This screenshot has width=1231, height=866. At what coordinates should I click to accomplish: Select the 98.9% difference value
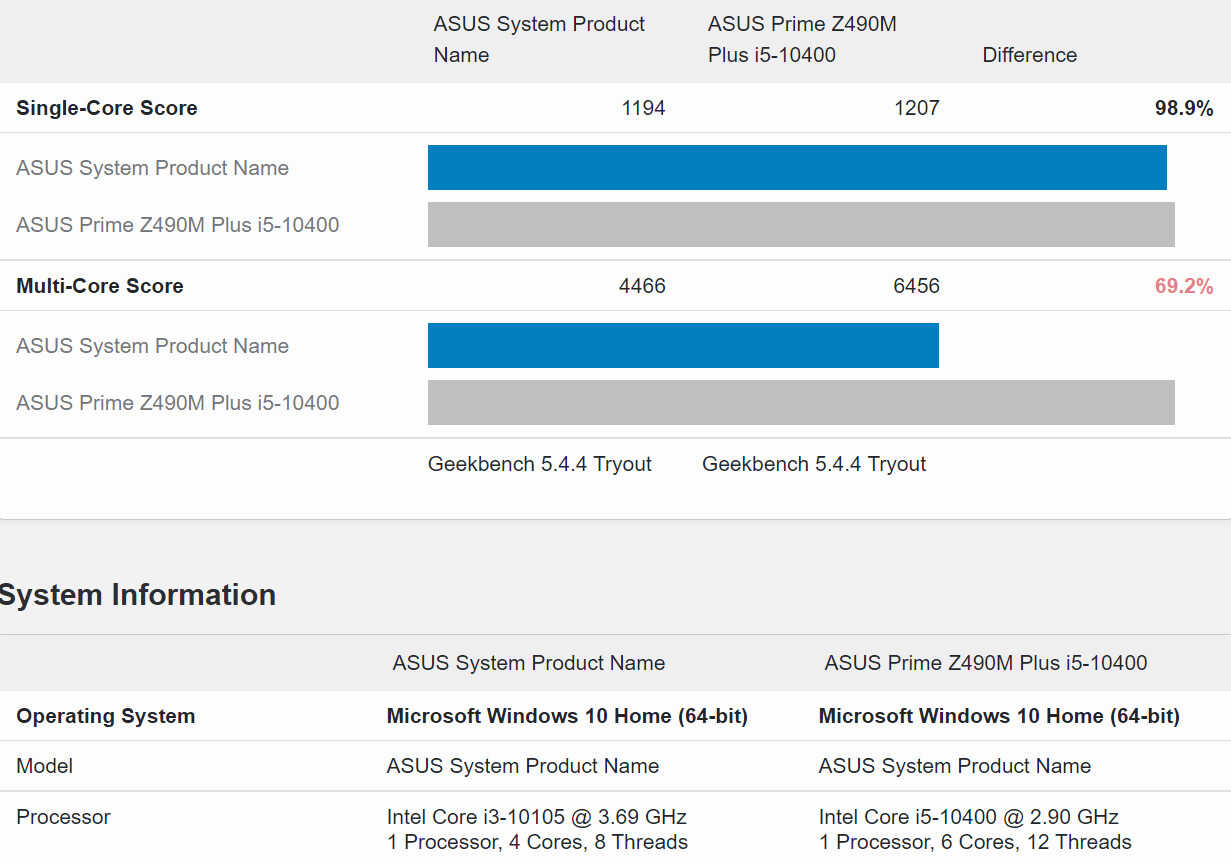pyautogui.click(x=1184, y=108)
